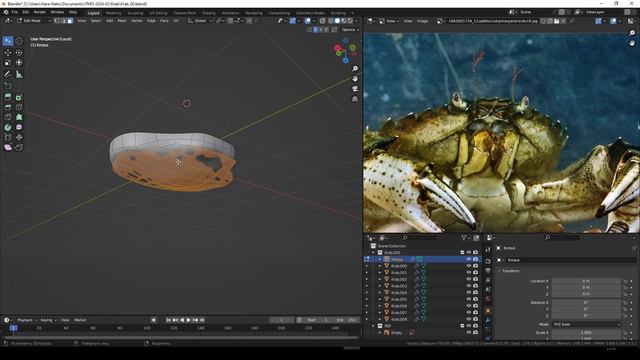
Task: Click the viewport pan hand icon
Action: coord(355,79)
